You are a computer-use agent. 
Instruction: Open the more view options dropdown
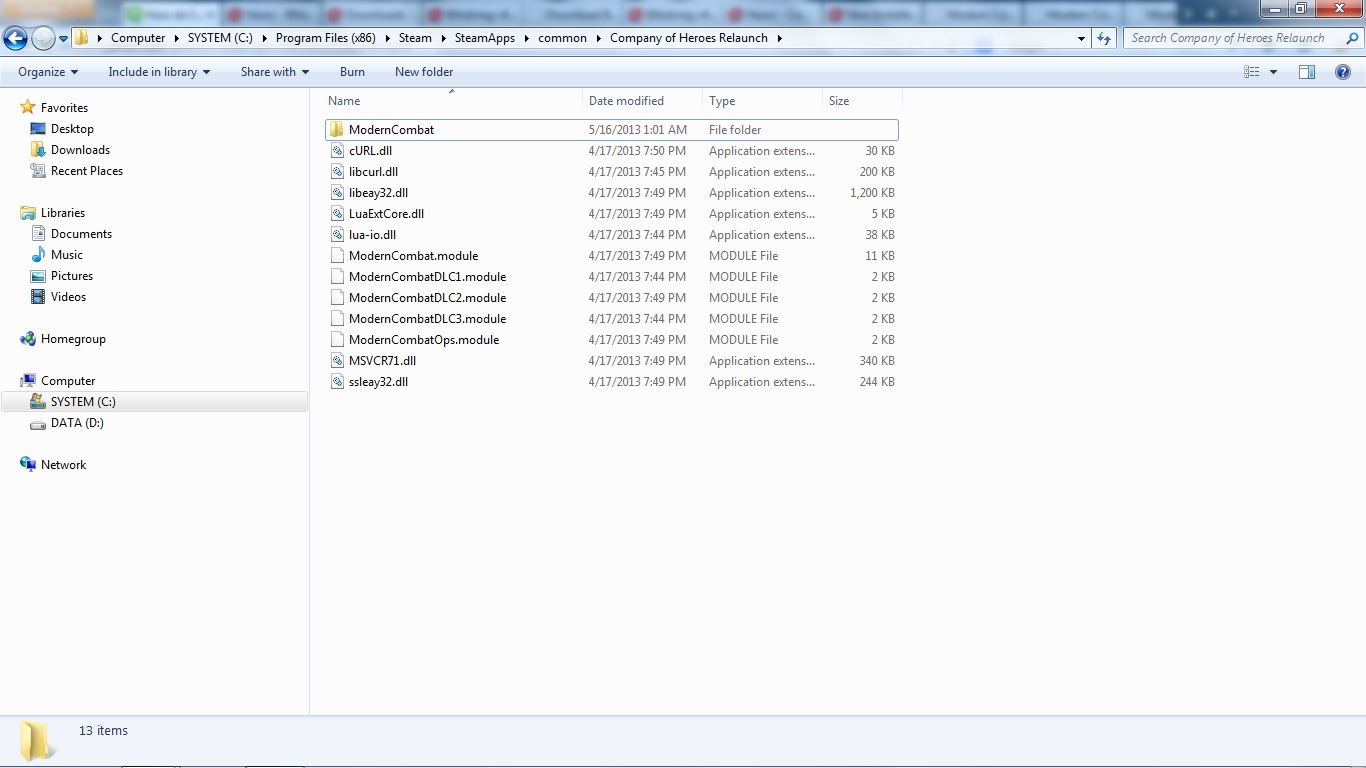pos(1273,72)
